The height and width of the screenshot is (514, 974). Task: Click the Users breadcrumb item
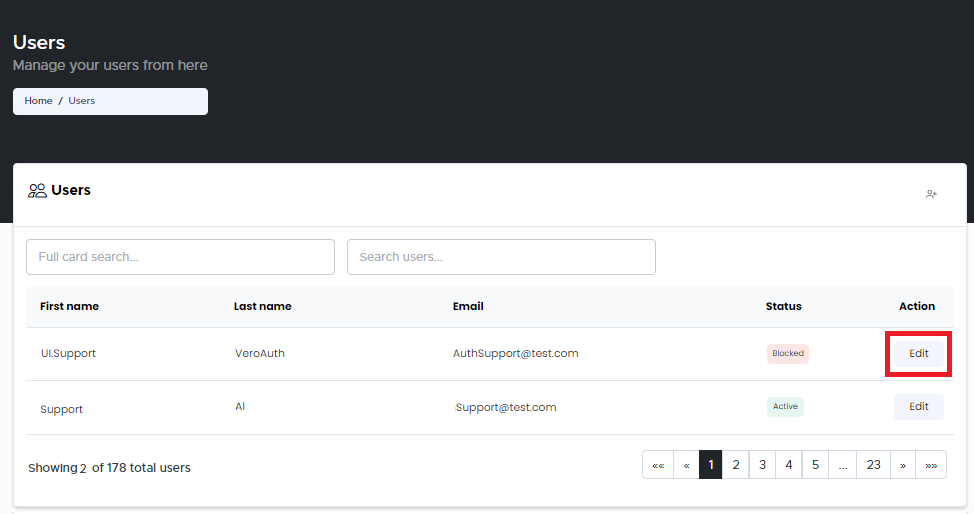tap(82, 101)
